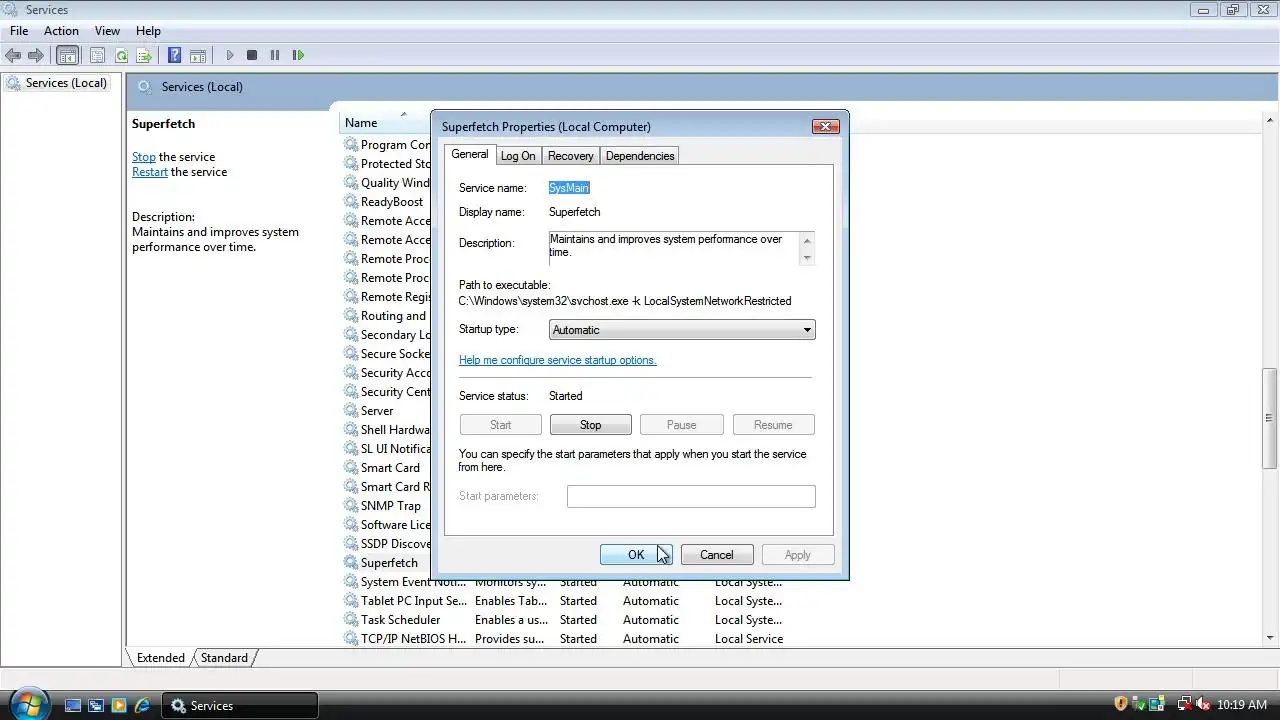Click the gear icon beside Task Scheduler service
Viewport: 1280px width, 720px height.
351,619
